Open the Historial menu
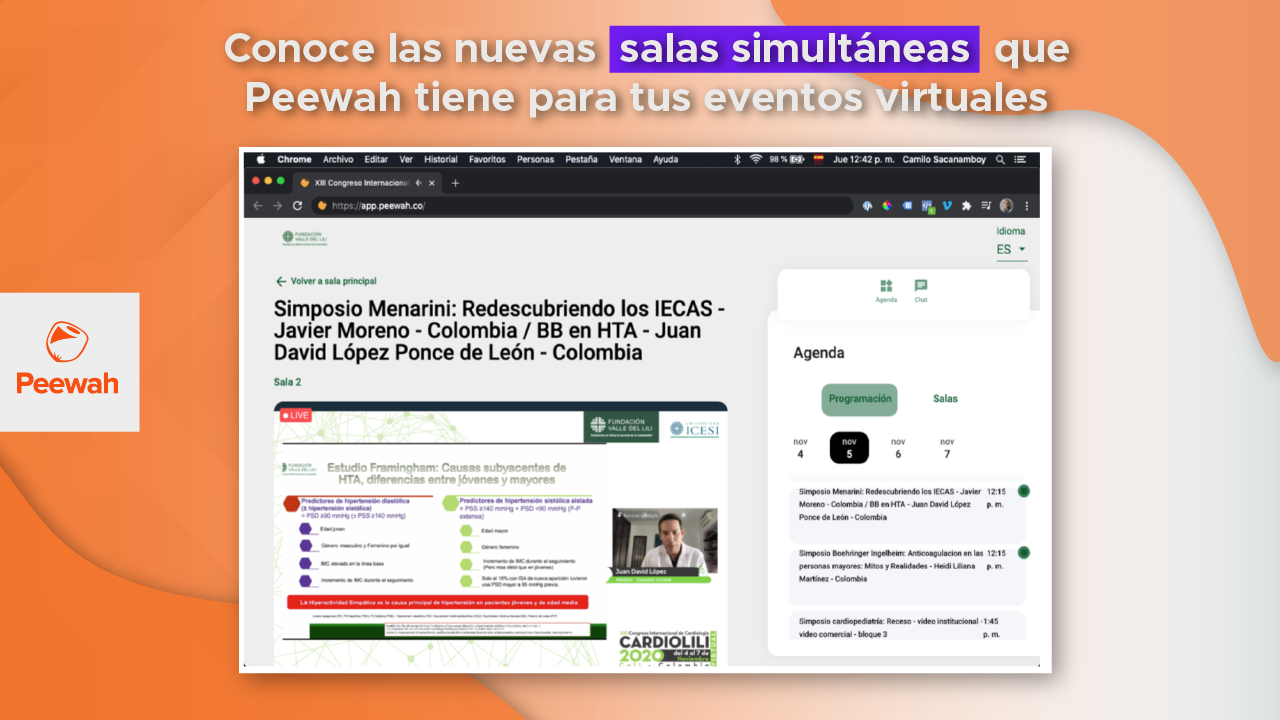1280x720 pixels. point(441,159)
